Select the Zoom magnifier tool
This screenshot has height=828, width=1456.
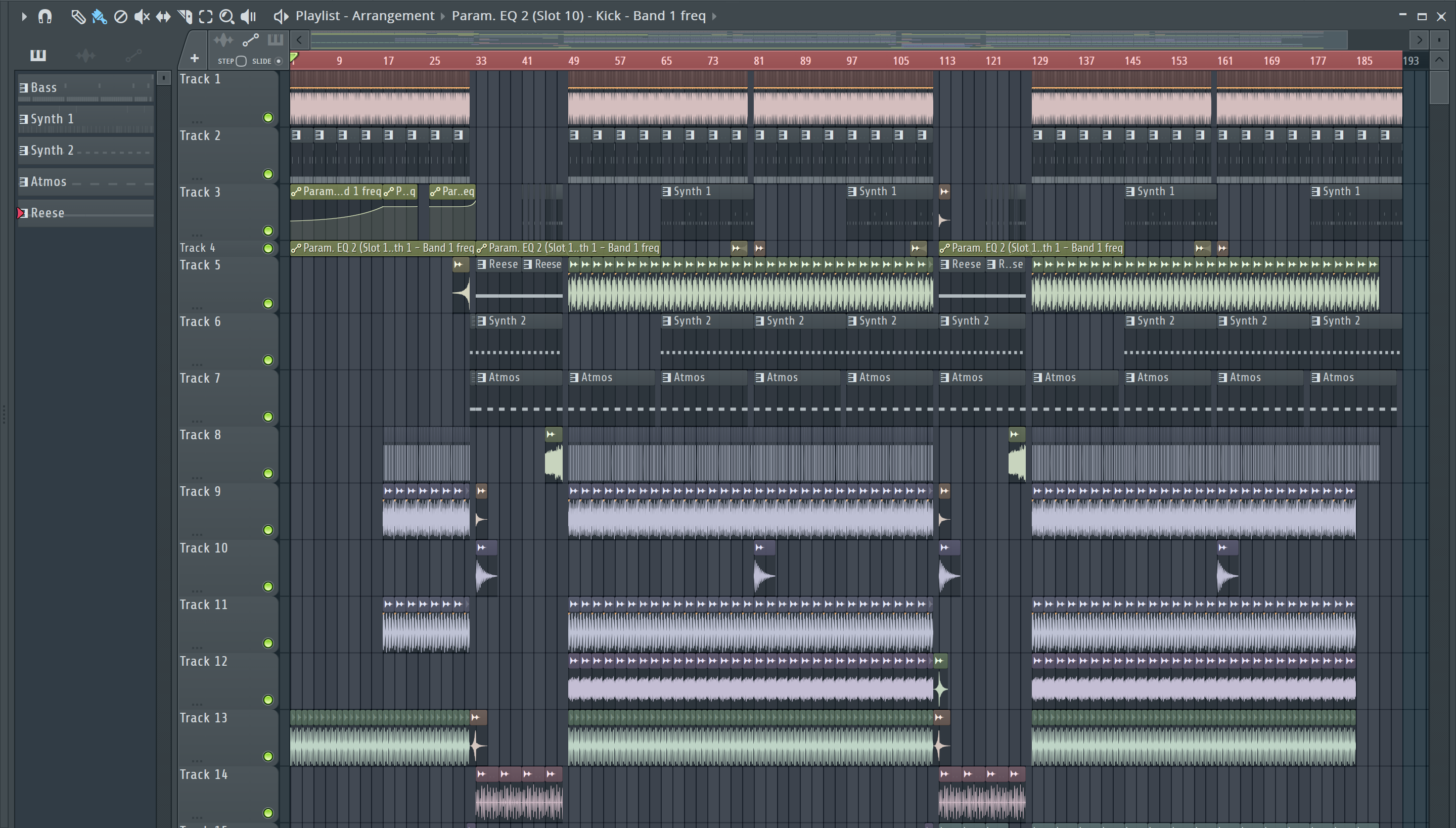(227, 17)
